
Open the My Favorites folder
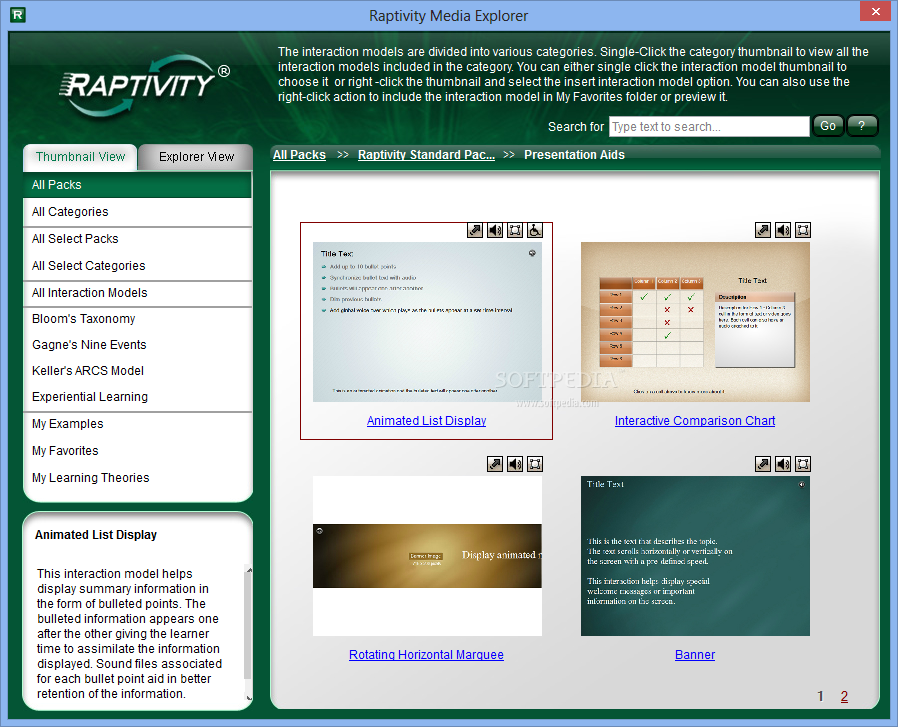pyautogui.click(x=137, y=451)
